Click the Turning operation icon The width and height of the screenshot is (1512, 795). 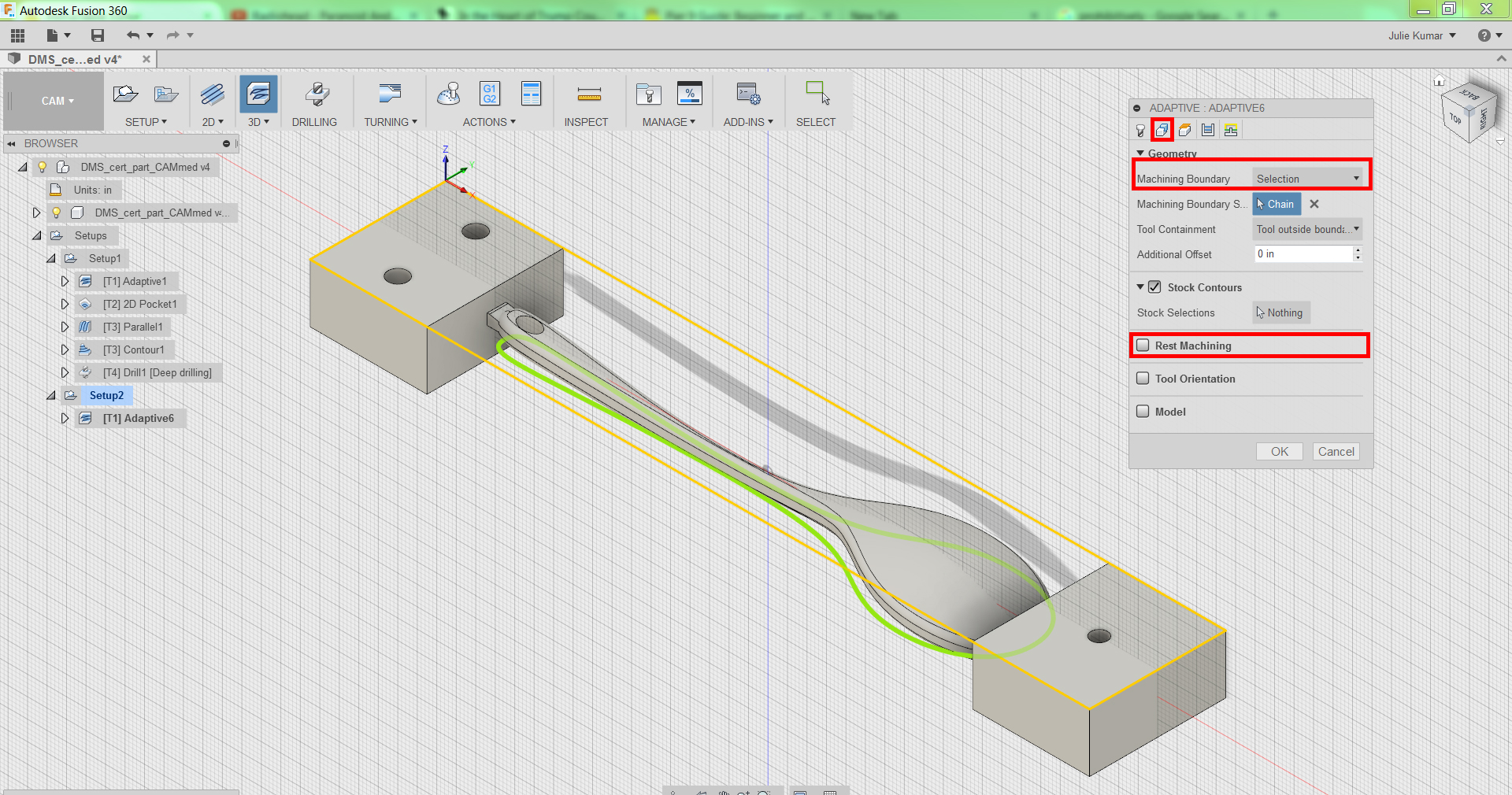pos(390,94)
